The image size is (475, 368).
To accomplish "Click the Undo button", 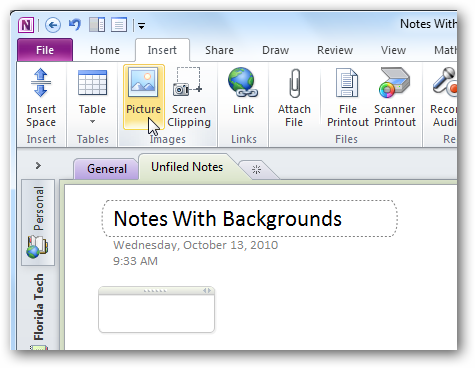I will tap(75, 25).
